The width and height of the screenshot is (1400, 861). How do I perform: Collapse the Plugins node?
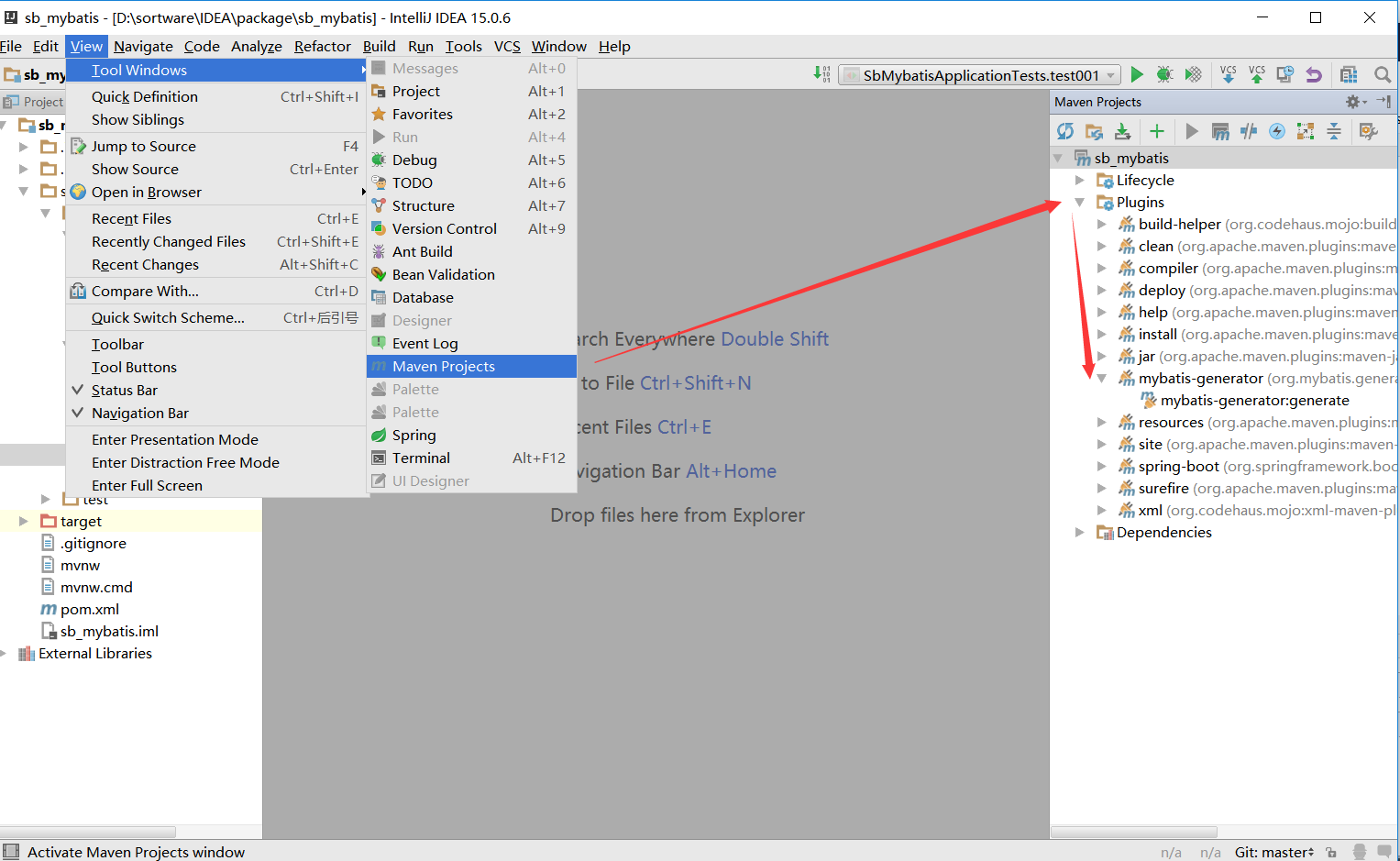coord(1080,203)
